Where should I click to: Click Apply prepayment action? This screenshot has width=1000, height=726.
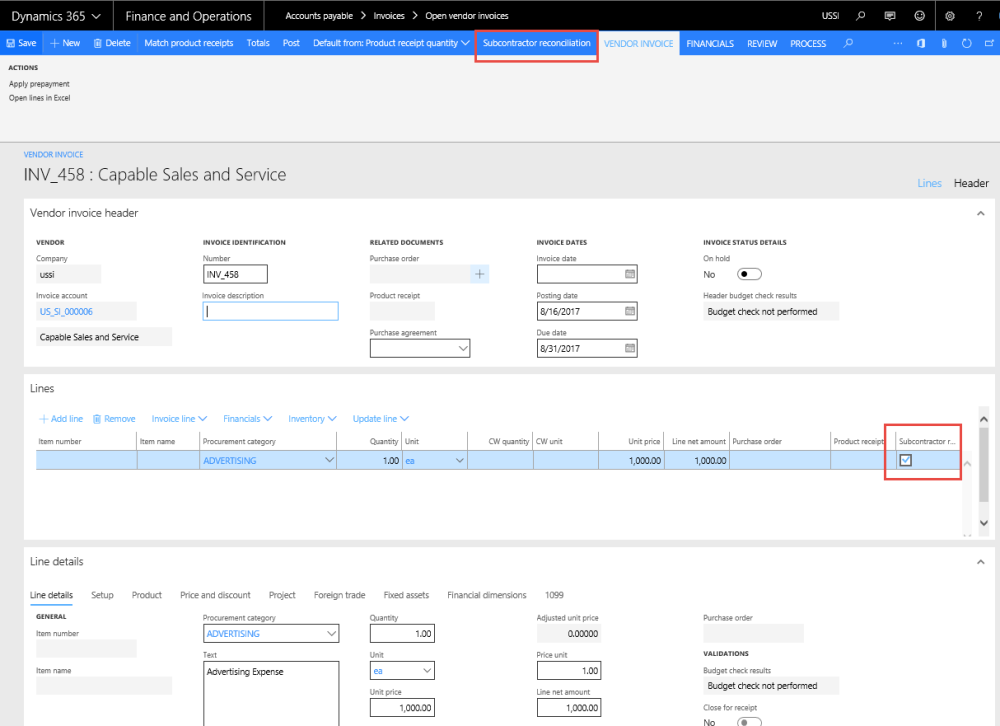click(39, 84)
